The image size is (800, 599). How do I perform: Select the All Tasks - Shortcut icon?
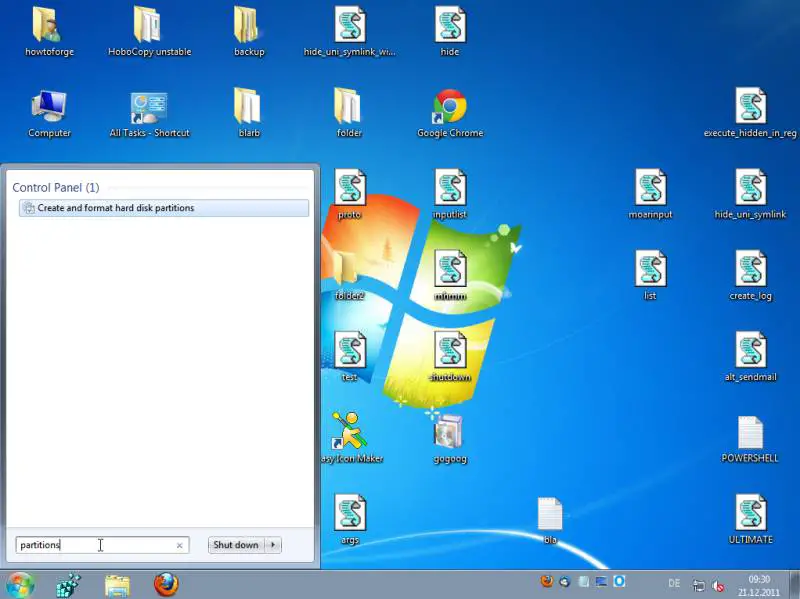pos(149,108)
